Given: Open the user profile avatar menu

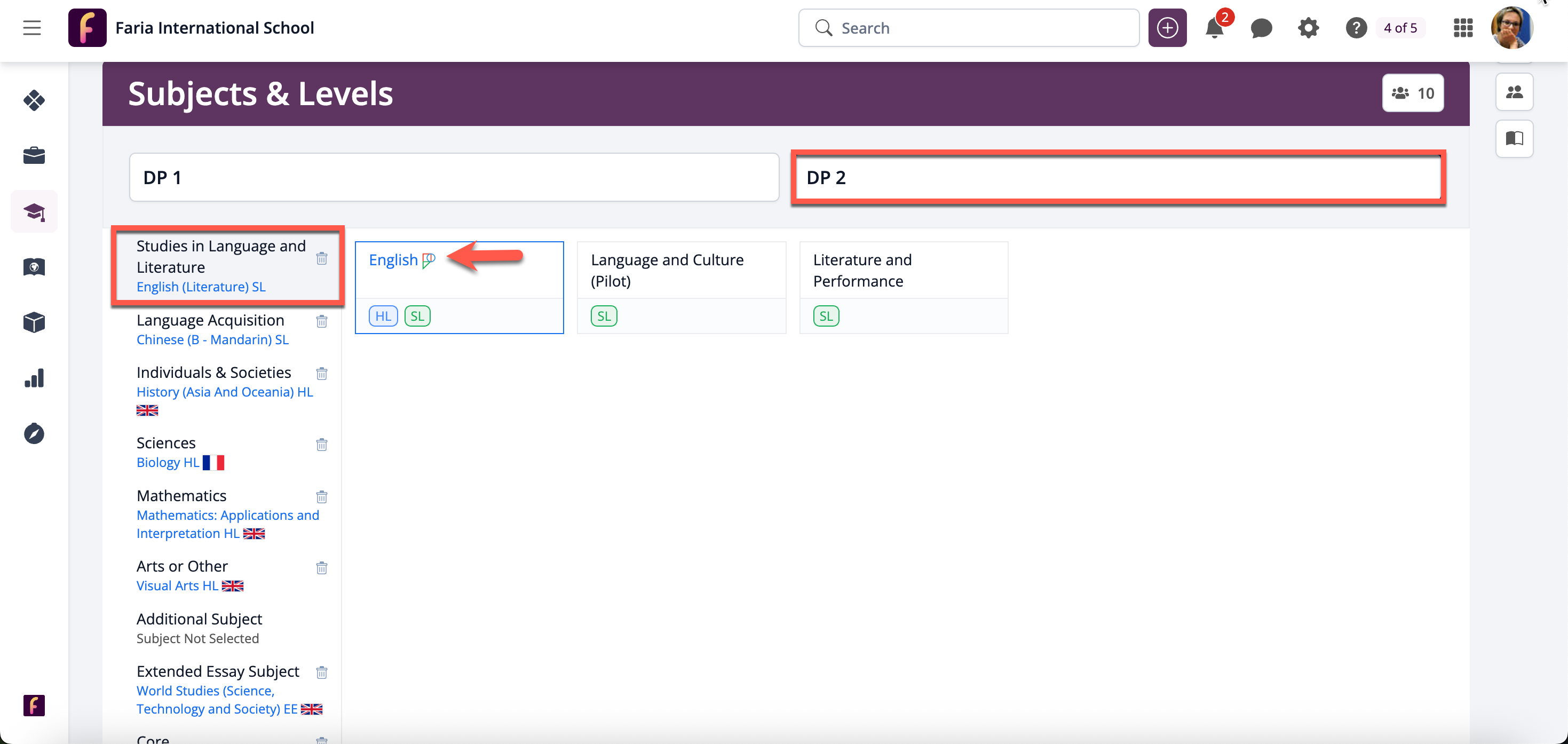Looking at the screenshot, I should click(1511, 28).
